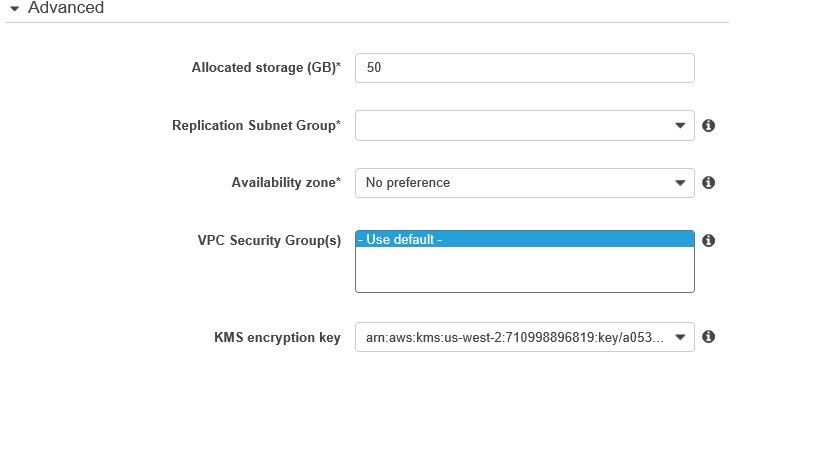Image resolution: width=819 pixels, height=460 pixels.
Task: Click the Allocated storage (GB) label
Action: [266, 68]
